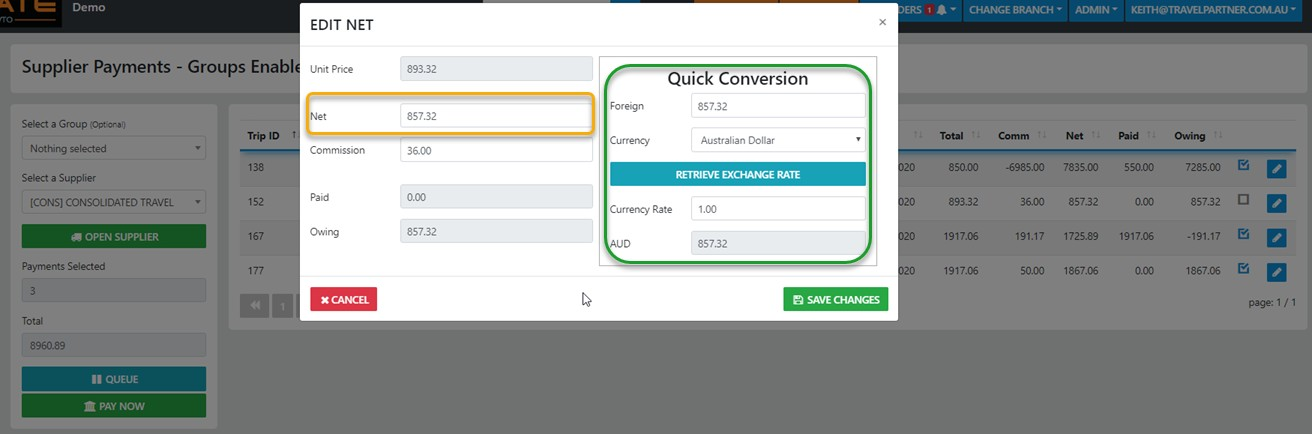Sort by Comm column header
This screenshot has width=1312, height=434.
pos(1013,135)
